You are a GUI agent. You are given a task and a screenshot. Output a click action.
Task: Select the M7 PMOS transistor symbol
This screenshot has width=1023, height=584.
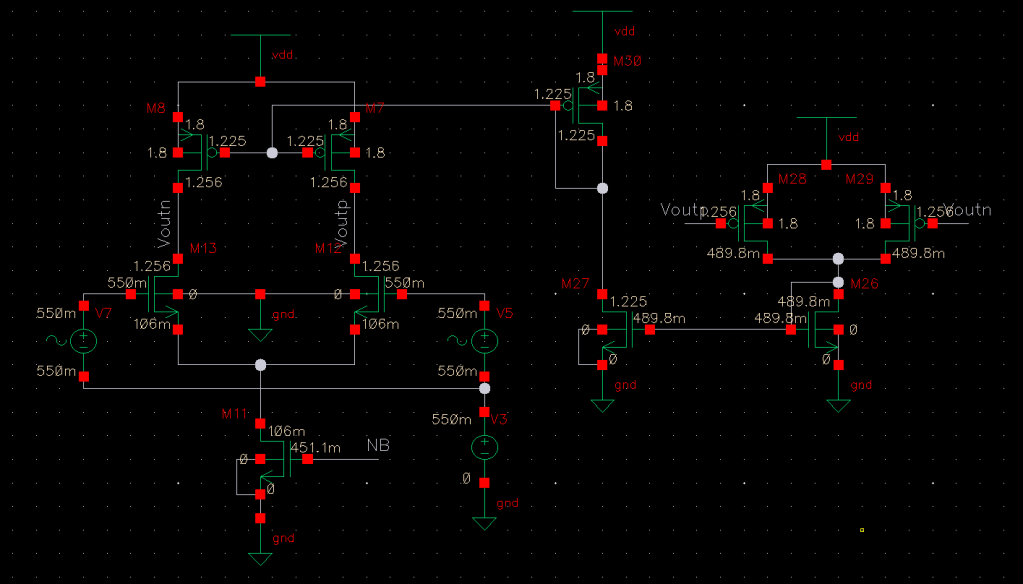point(340,153)
